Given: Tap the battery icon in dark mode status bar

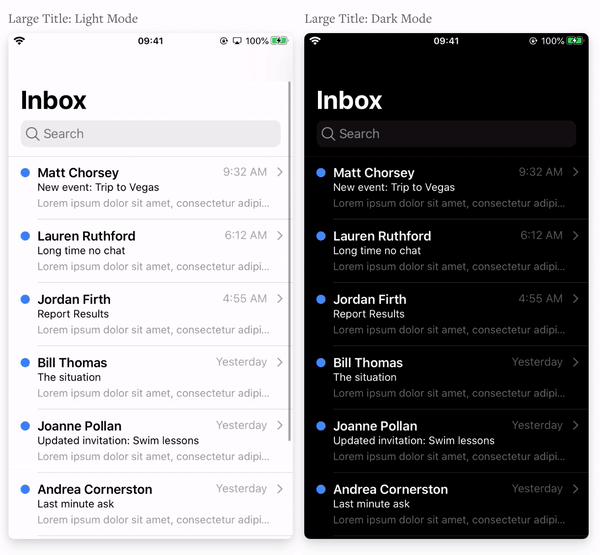Looking at the screenshot, I should click(575, 41).
